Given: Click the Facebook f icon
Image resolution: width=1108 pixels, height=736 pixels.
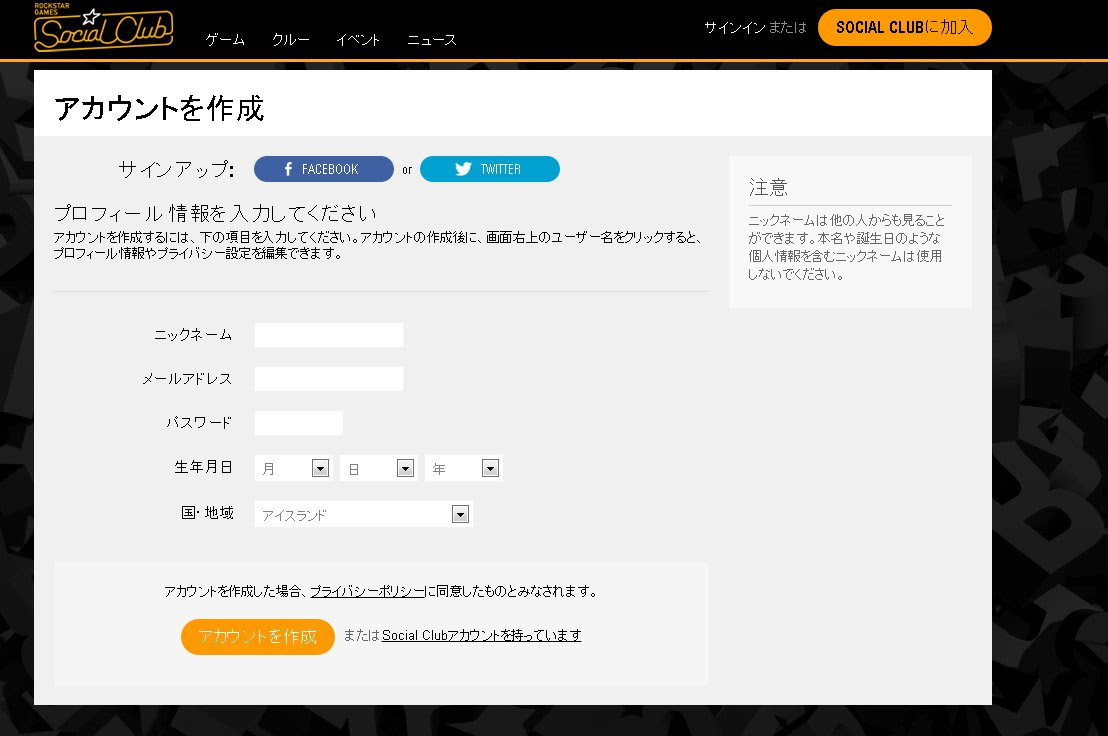Looking at the screenshot, I should pos(288,170).
